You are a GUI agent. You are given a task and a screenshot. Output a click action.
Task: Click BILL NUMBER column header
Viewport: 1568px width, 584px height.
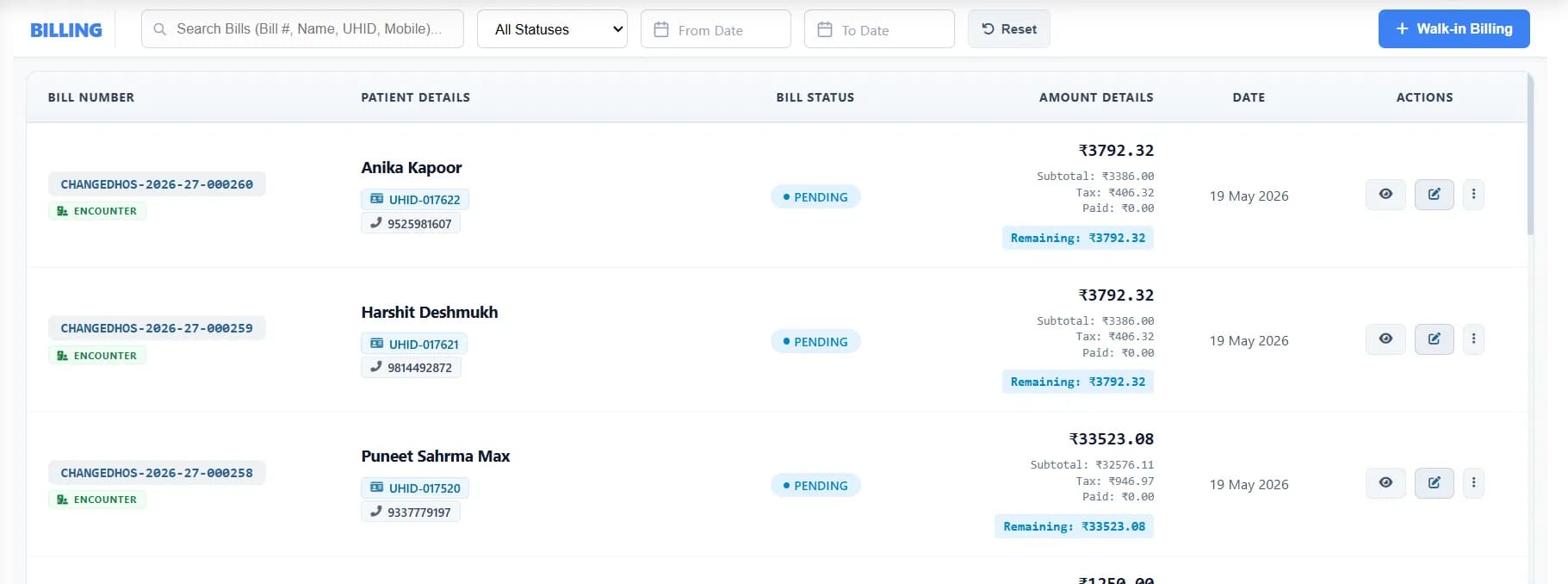[x=91, y=97]
